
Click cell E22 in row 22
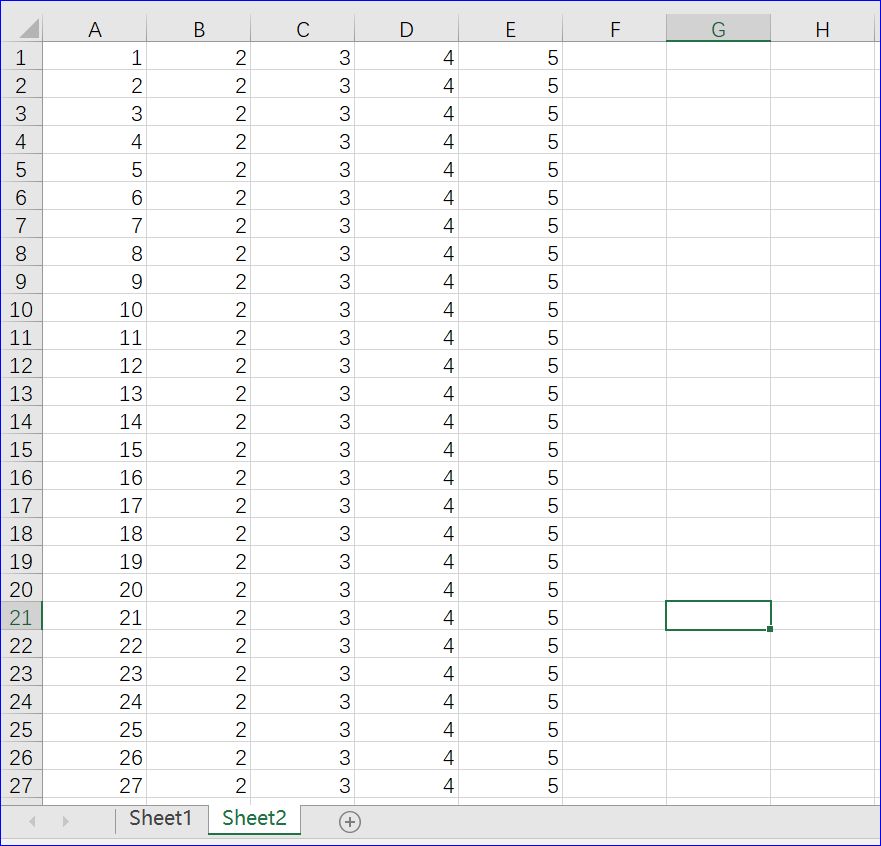coord(510,644)
